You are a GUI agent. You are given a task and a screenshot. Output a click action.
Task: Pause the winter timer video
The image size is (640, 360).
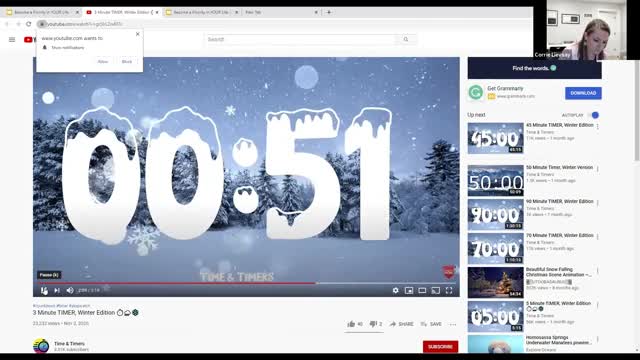point(44,290)
